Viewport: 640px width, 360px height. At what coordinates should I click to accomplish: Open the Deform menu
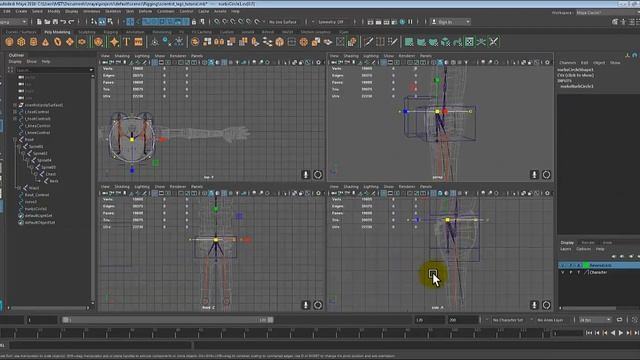point(145,11)
